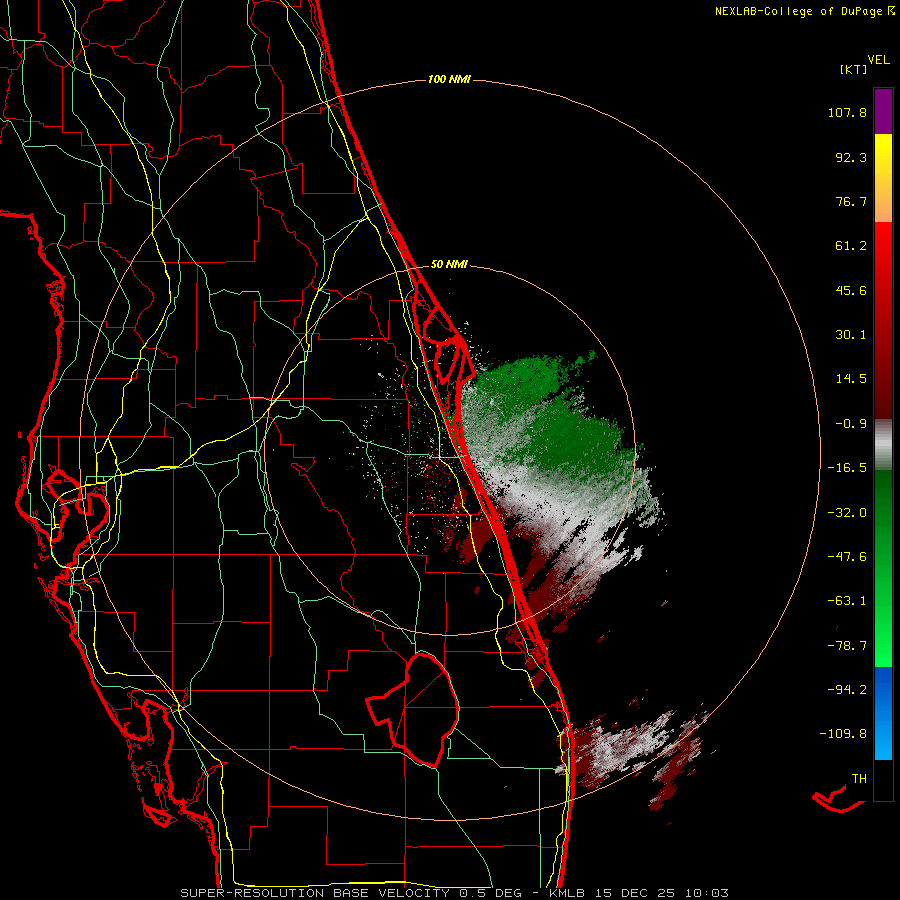Click the 30.1 velocity scale value
This screenshot has height=900, width=900.
pyautogui.click(x=851, y=334)
